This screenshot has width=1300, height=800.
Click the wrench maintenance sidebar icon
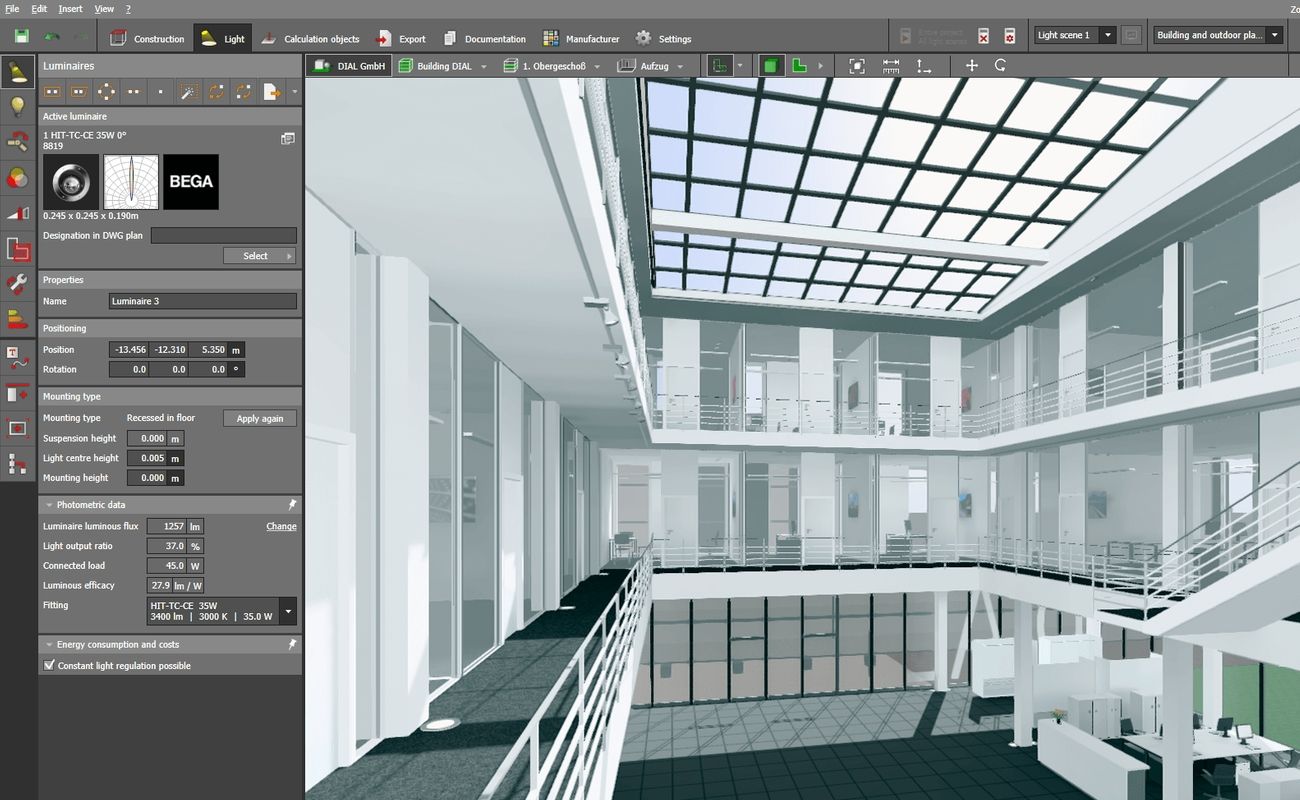point(17,284)
